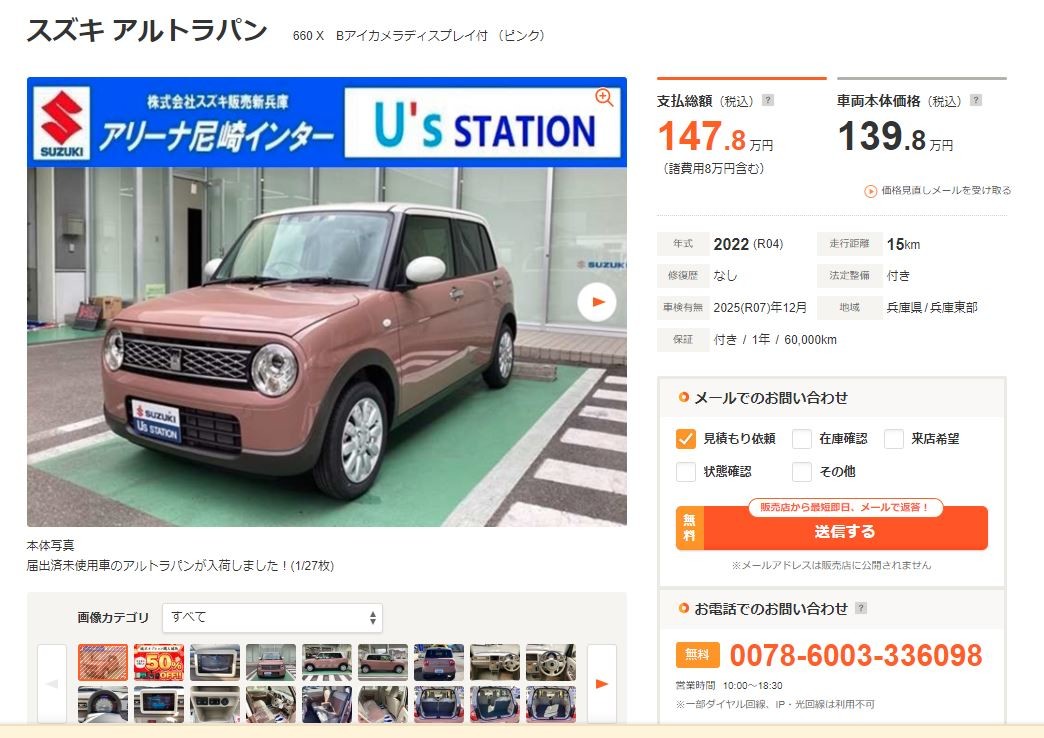Click the next arrow of thumbnail carousel

click(602, 683)
